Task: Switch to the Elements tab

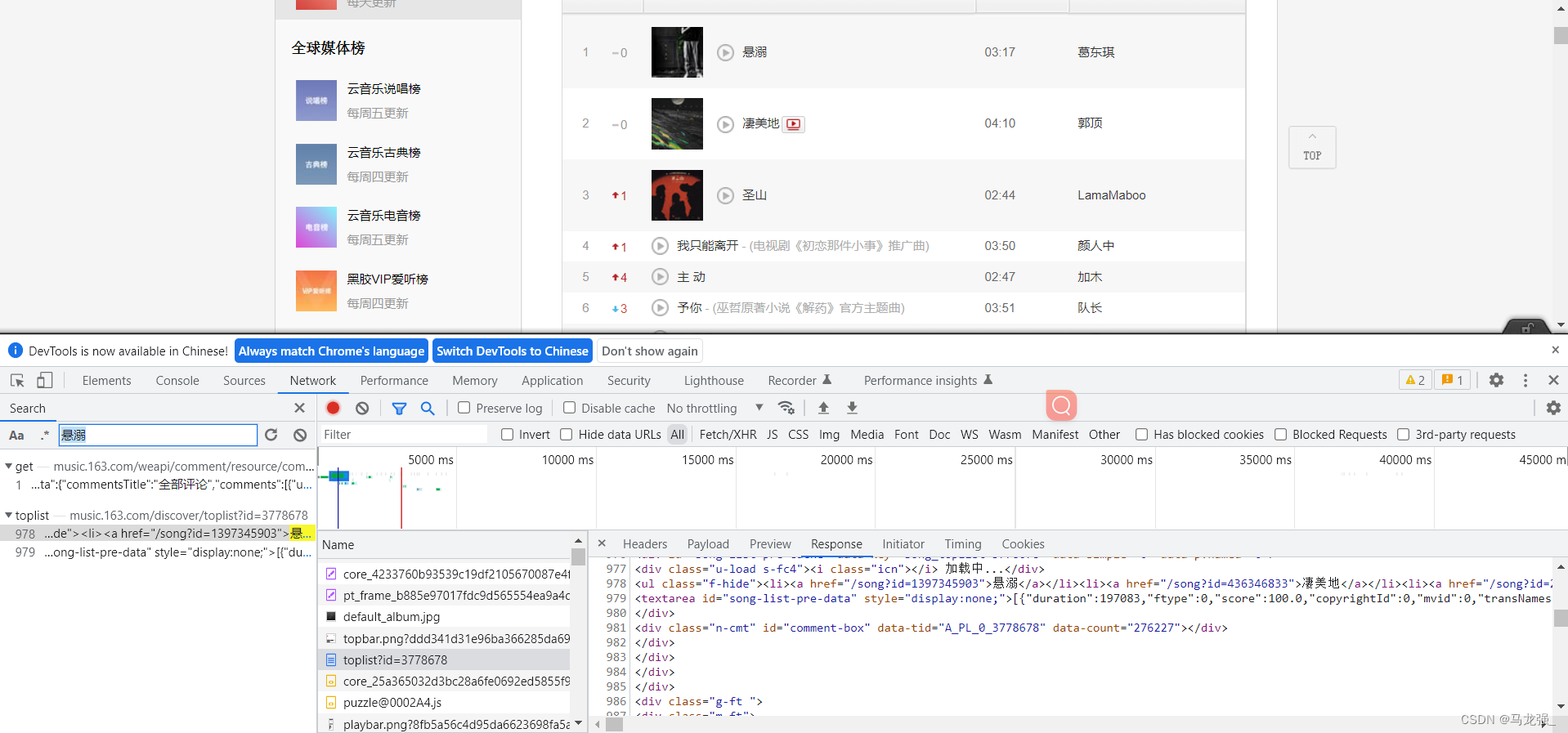Action: pyautogui.click(x=106, y=381)
